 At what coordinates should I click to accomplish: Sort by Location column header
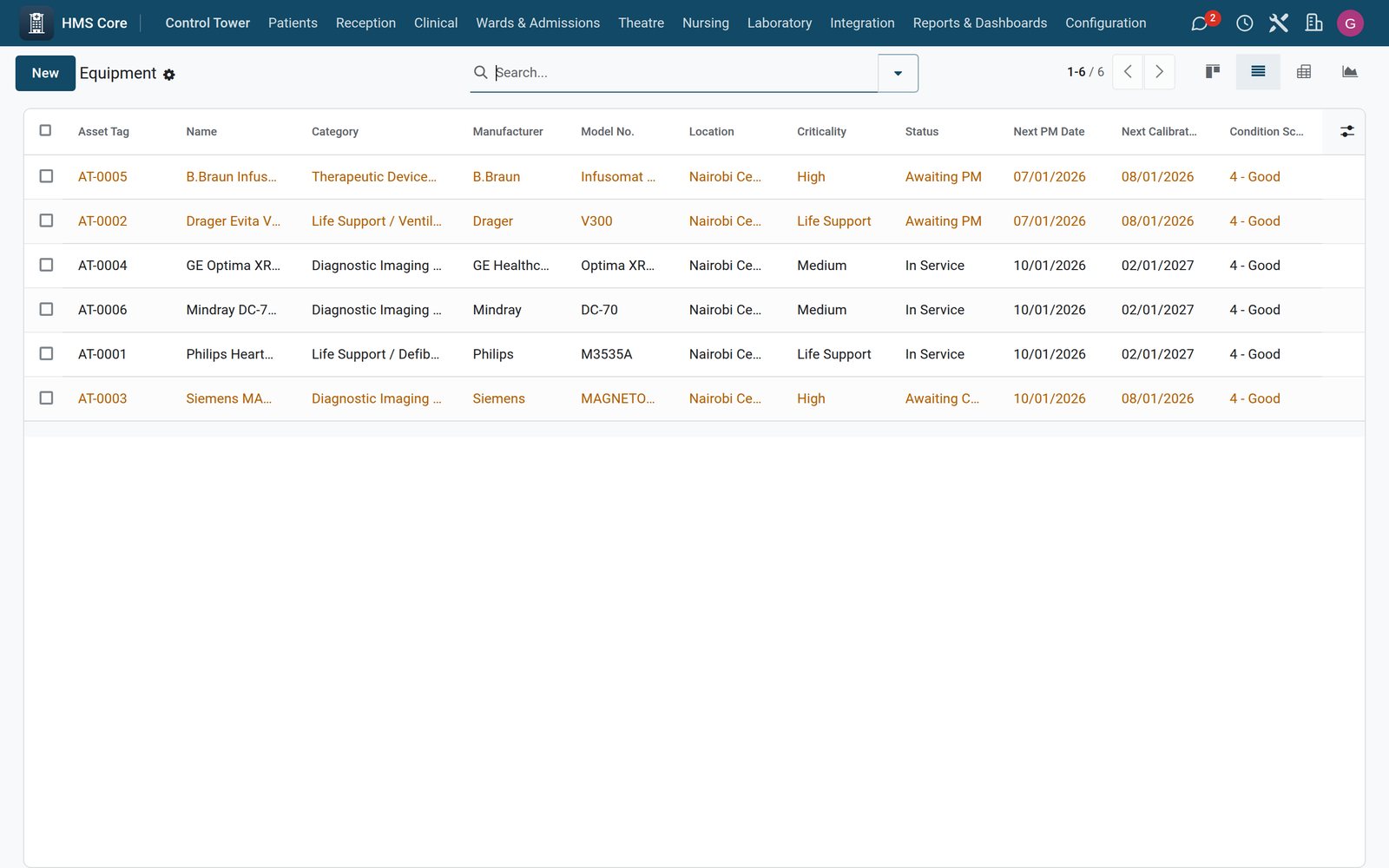coord(711,131)
